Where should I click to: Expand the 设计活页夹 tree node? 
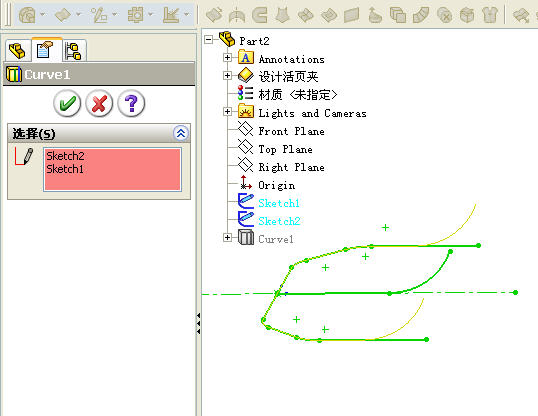[227, 76]
